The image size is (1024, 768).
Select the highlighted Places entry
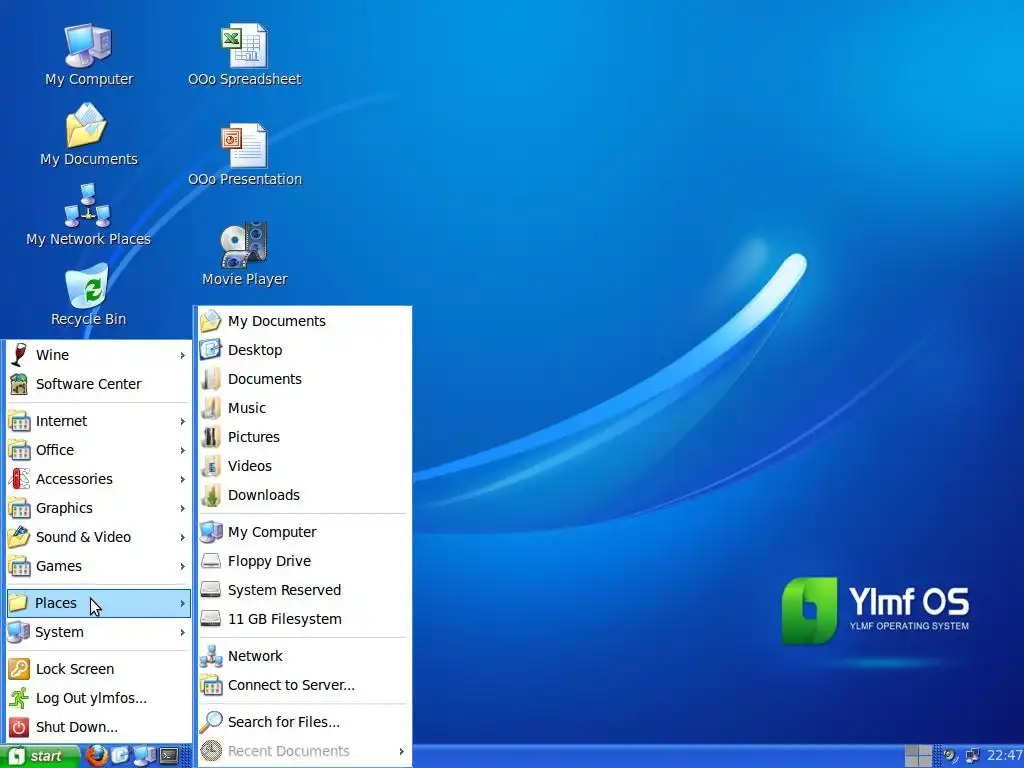(99, 603)
